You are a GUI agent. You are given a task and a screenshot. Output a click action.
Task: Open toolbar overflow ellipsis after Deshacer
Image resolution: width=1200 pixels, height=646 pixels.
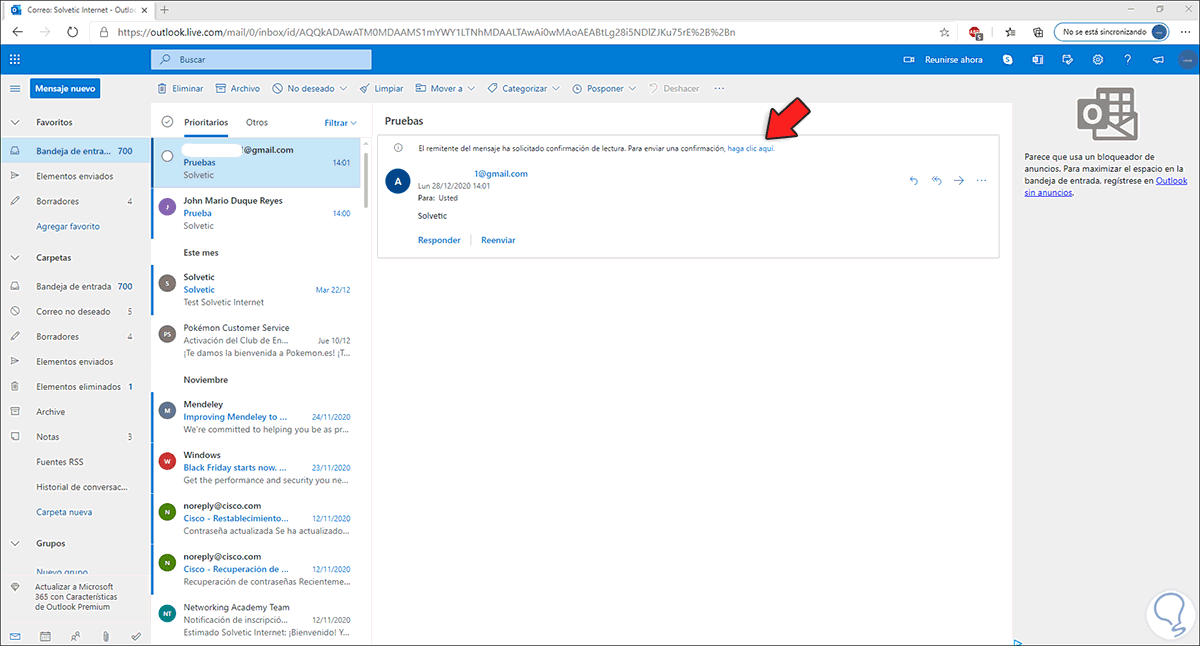718,88
